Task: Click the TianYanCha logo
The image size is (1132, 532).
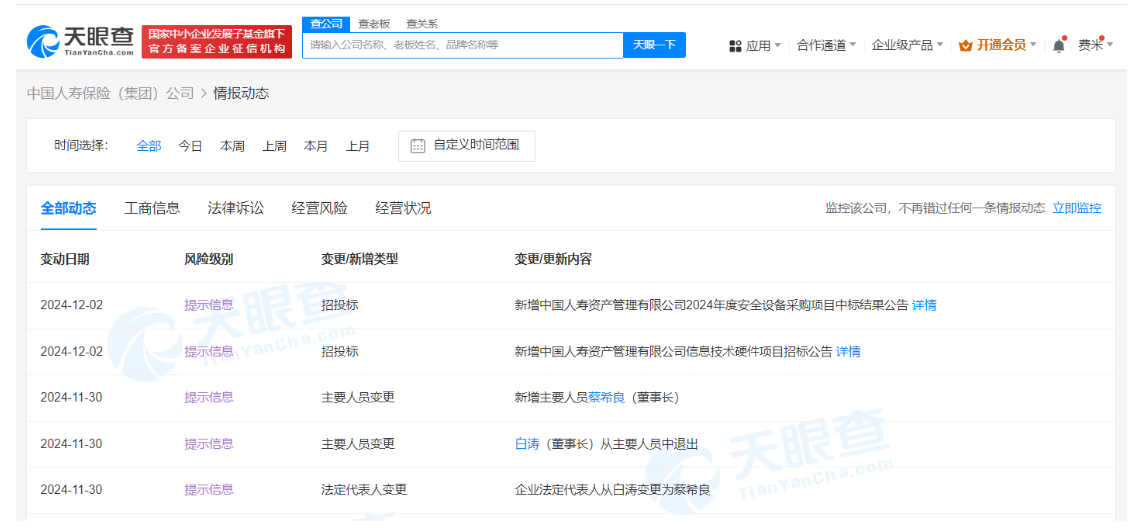Action: [x=80, y=41]
